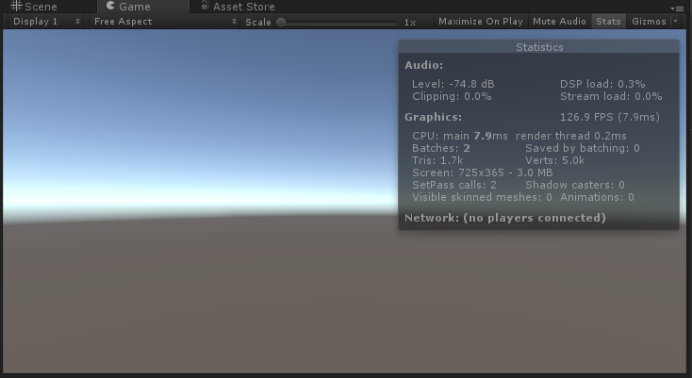Click the Statistics panel title
The image size is (692, 378).
[539, 47]
